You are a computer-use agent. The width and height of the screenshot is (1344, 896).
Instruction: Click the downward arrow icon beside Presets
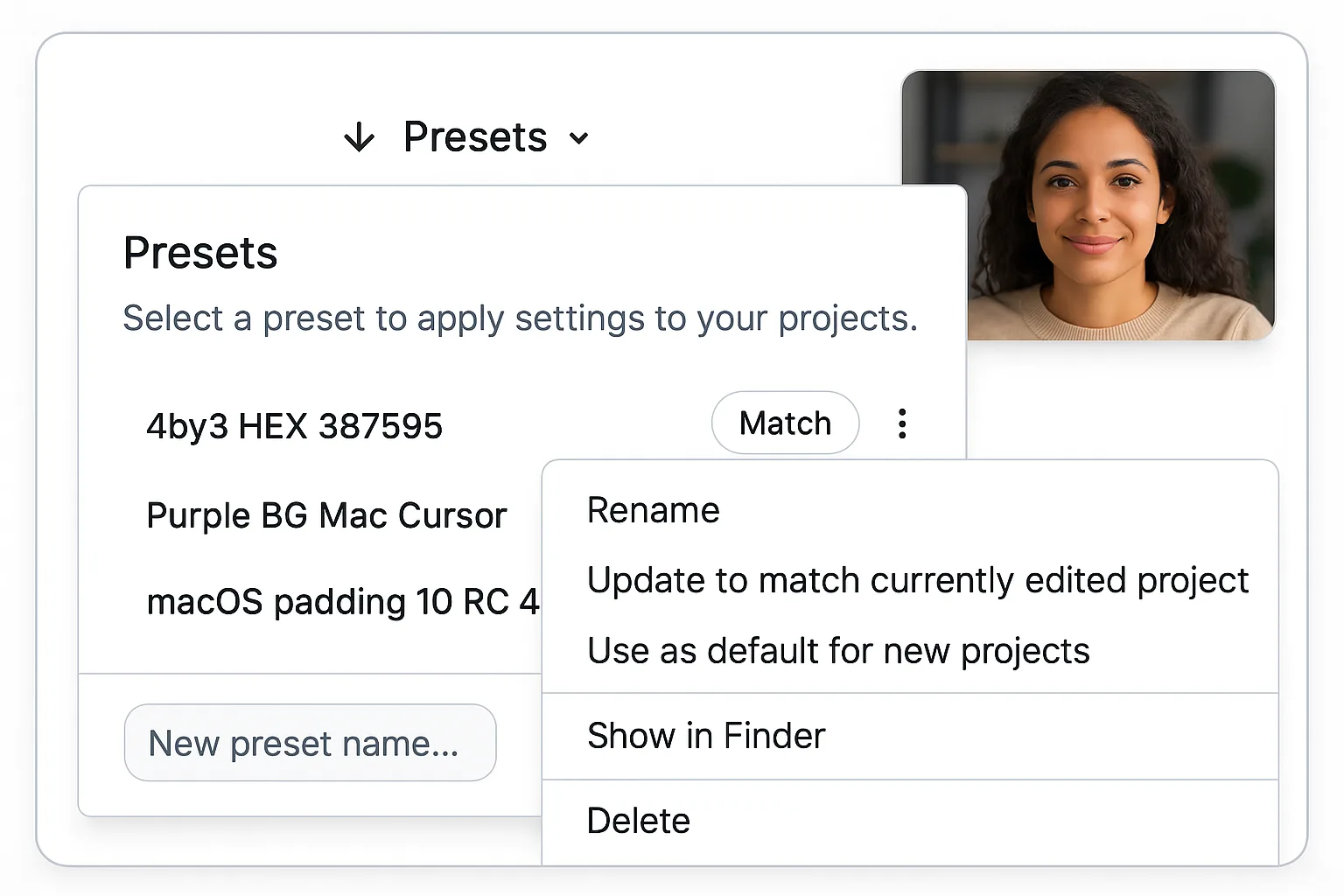tap(359, 136)
